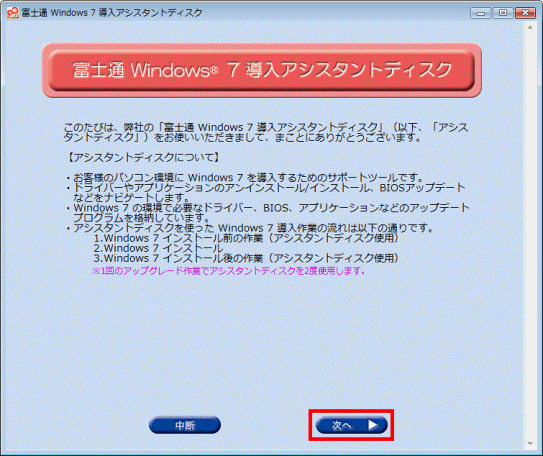
Task: Click the line 3.Windows 7 インストール後の作業
Action: pyautogui.click(x=246, y=258)
